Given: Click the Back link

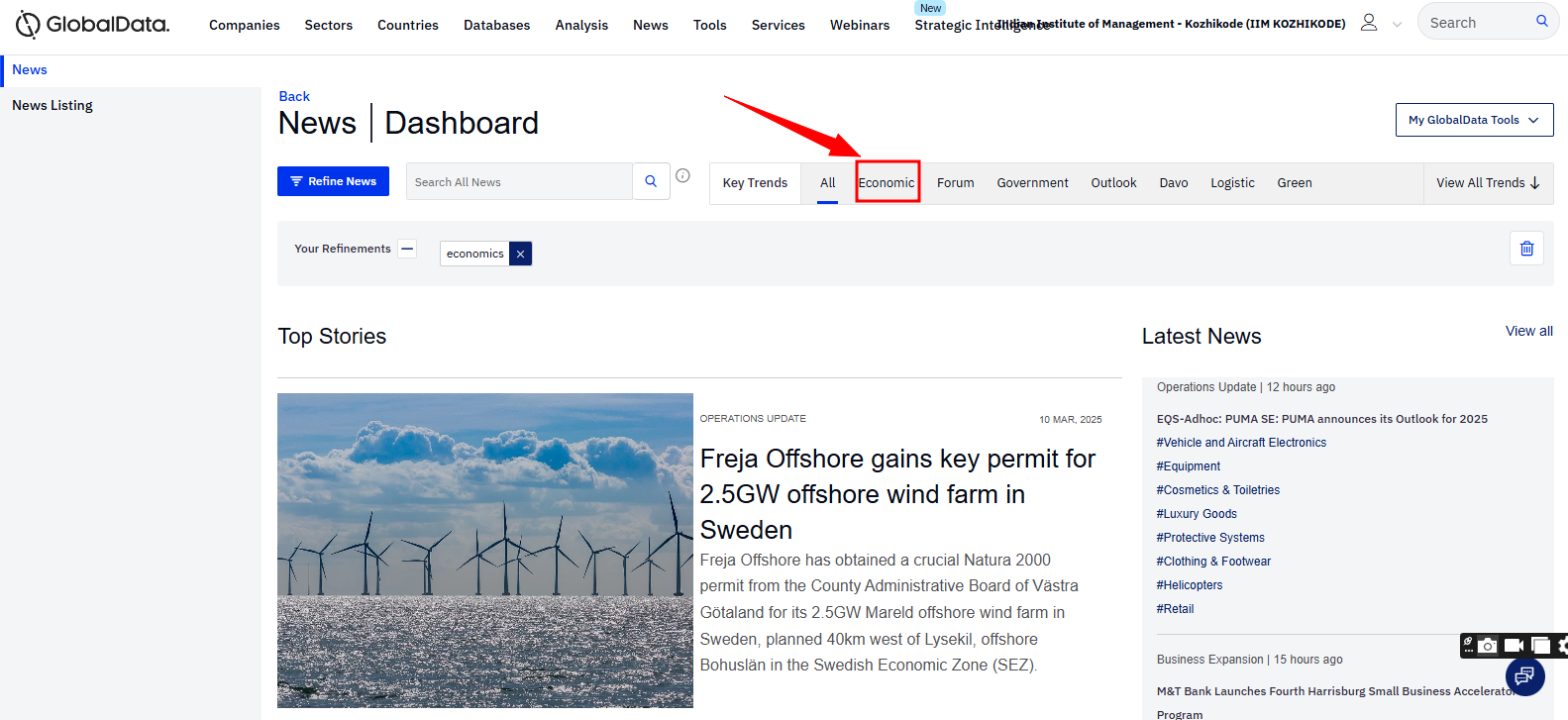Looking at the screenshot, I should (x=294, y=96).
